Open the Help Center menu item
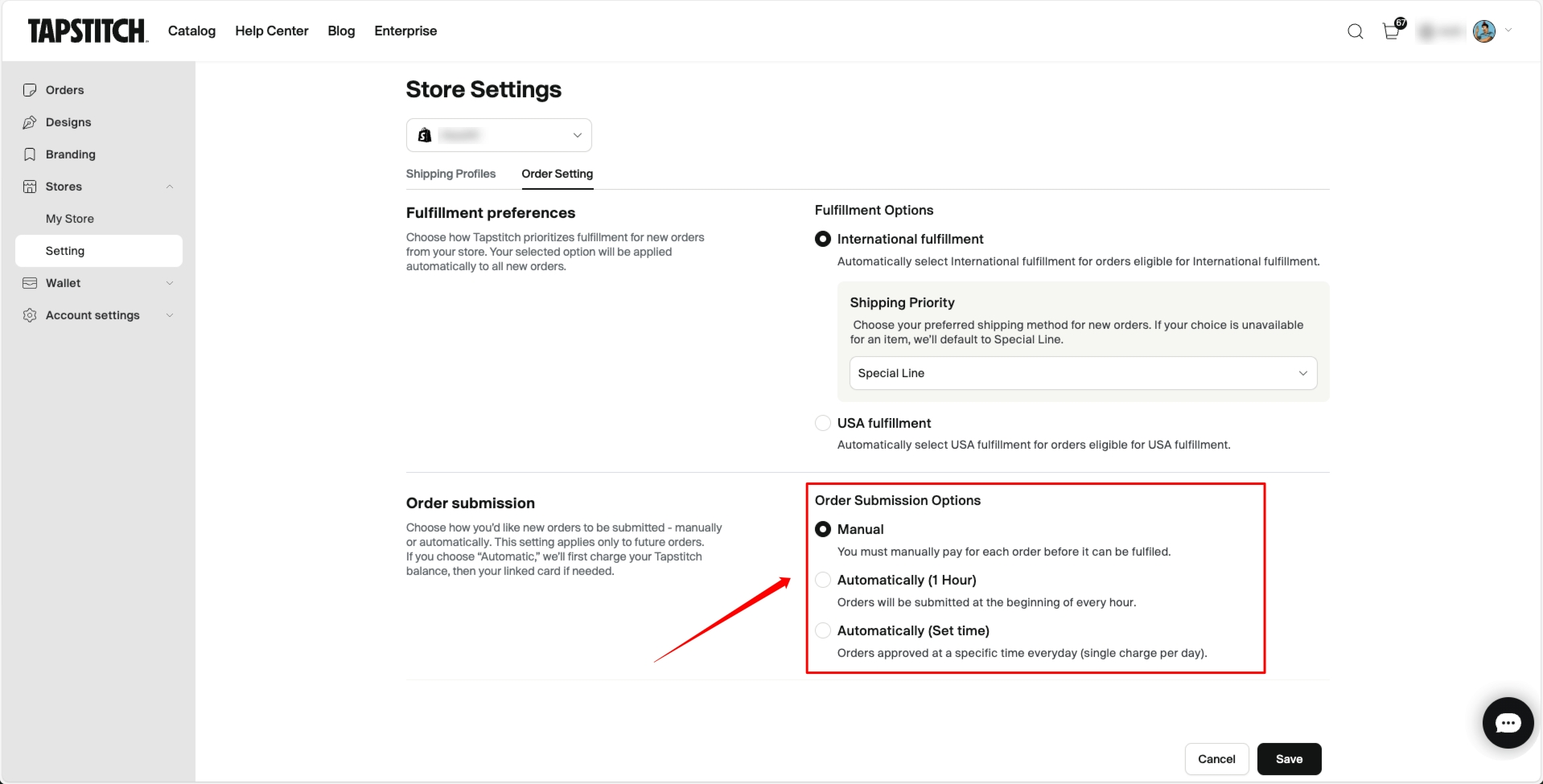 click(x=271, y=31)
